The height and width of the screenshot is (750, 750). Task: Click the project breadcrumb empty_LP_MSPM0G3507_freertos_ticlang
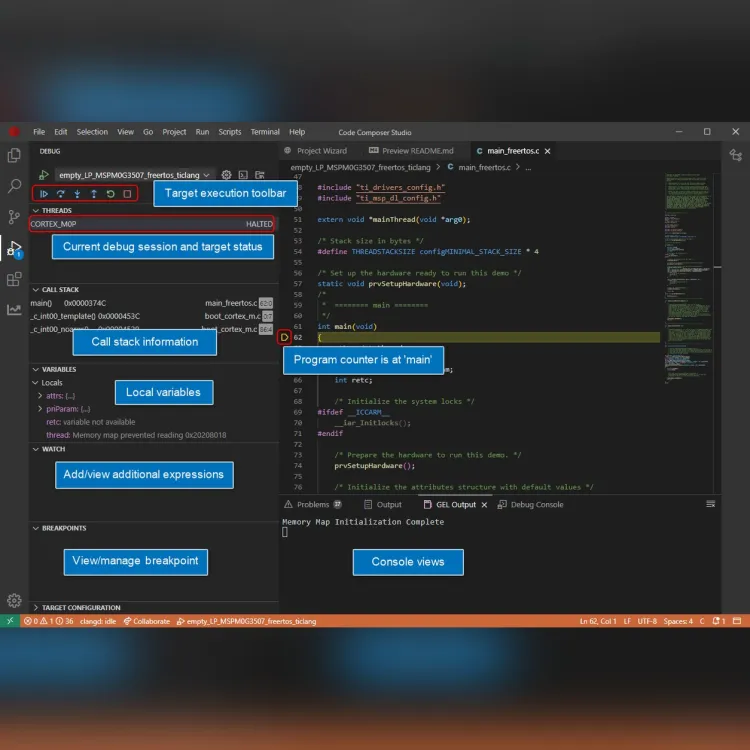click(360, 167)
